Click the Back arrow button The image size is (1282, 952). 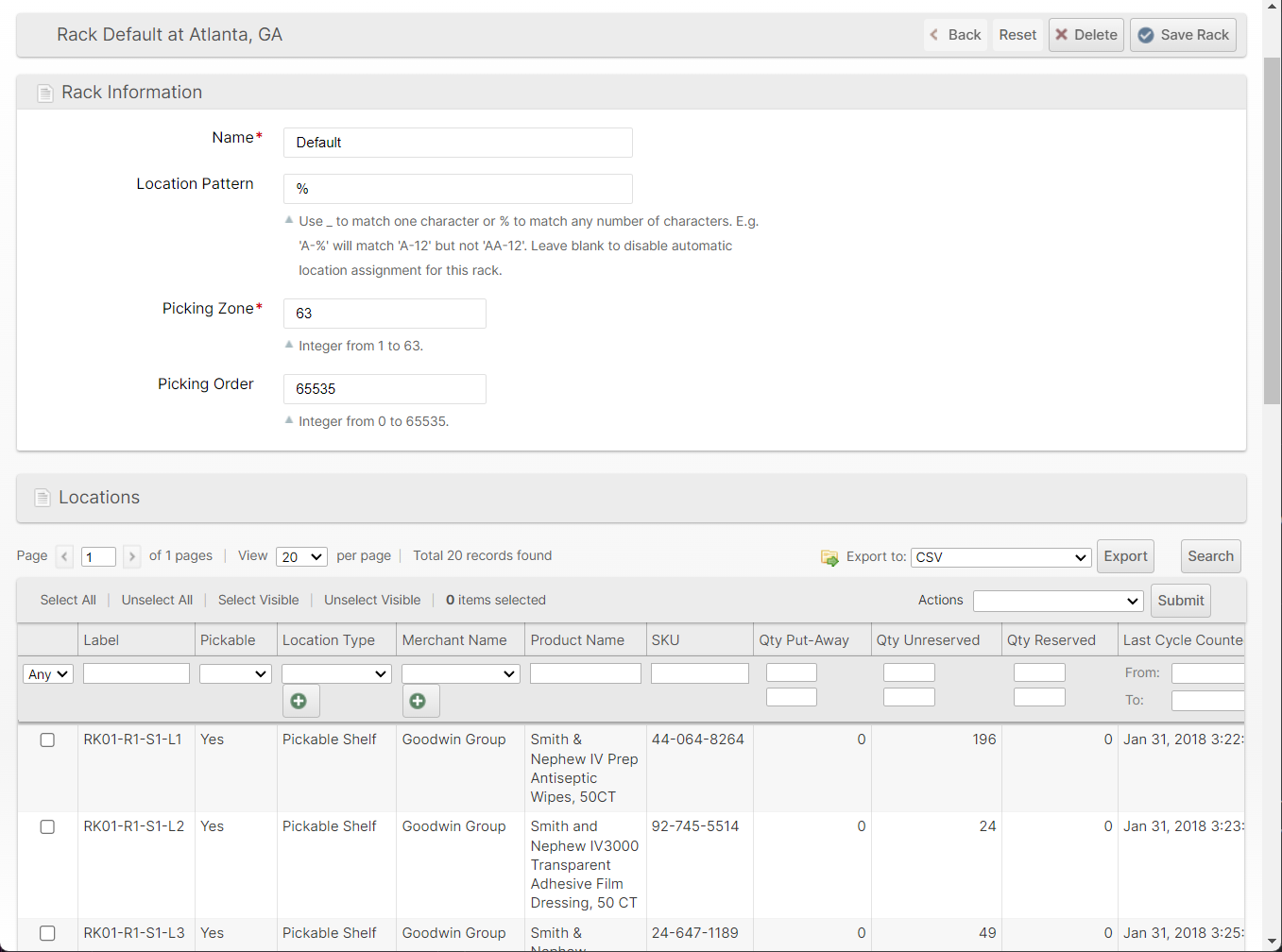[x=955, y=35]
